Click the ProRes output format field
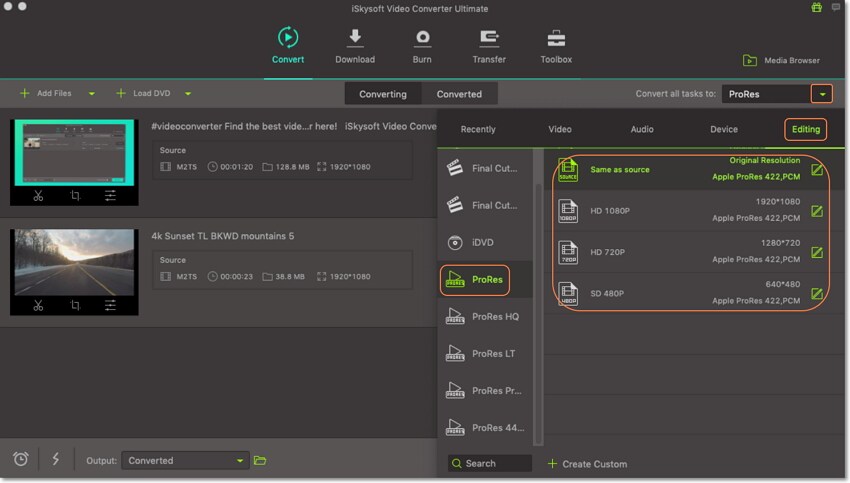The image size is (850, 483). (766, 94)
